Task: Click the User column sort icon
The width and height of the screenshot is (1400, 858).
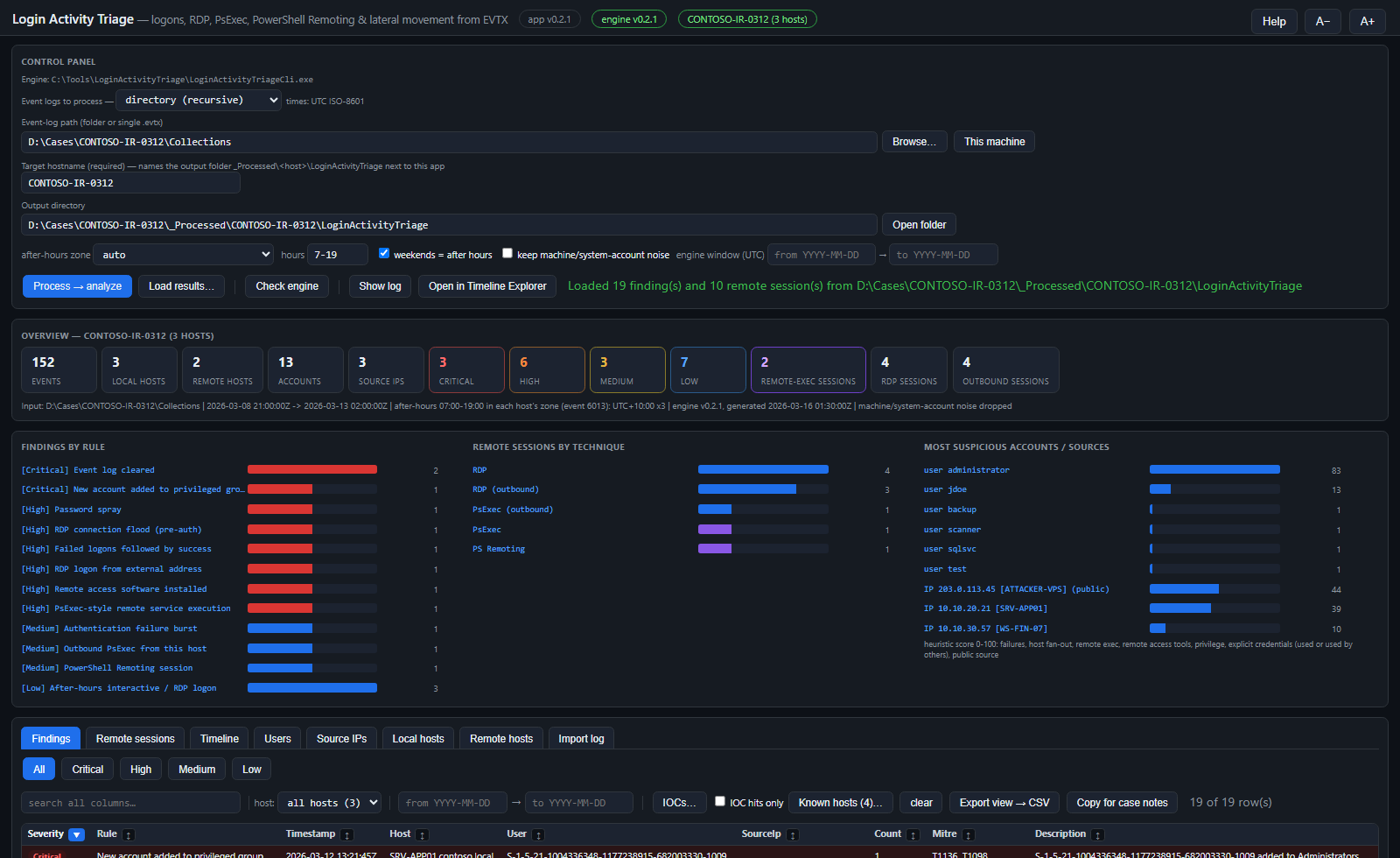Action: [538, 835]
